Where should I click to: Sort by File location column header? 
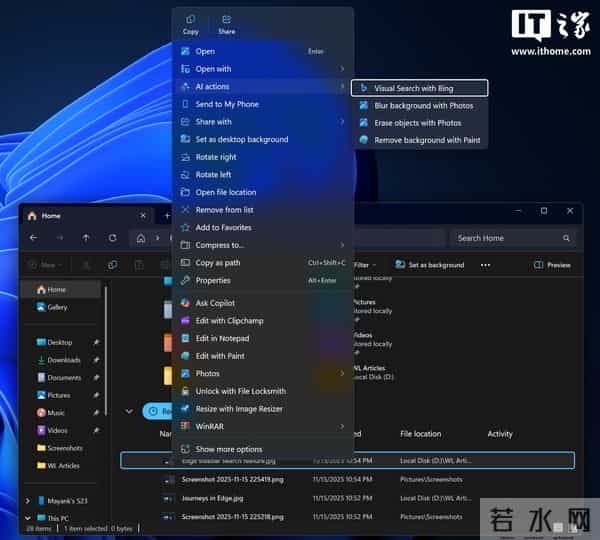pos(421,434)
